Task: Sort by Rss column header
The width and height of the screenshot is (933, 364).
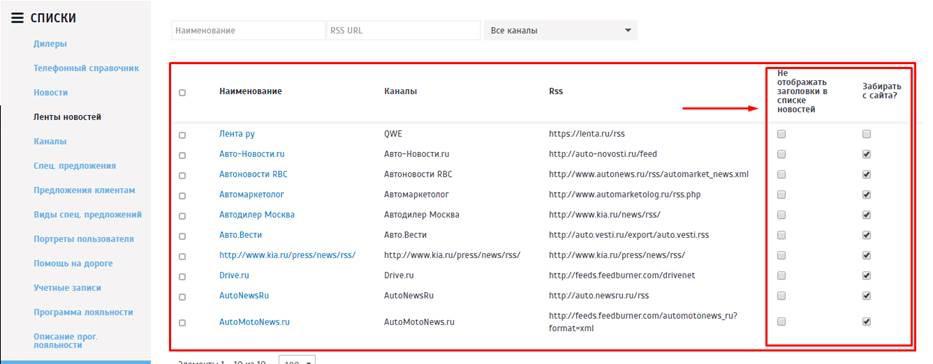Action: click(x=556, y=91)
